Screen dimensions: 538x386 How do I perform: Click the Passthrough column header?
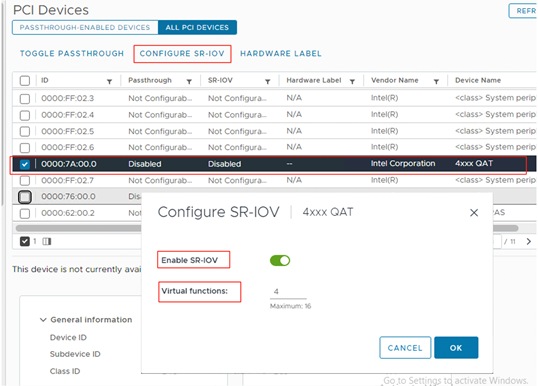pos(150,80)
